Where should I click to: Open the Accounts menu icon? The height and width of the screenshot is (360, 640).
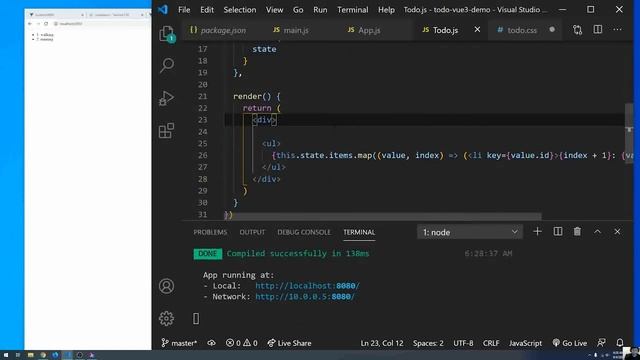167,286
